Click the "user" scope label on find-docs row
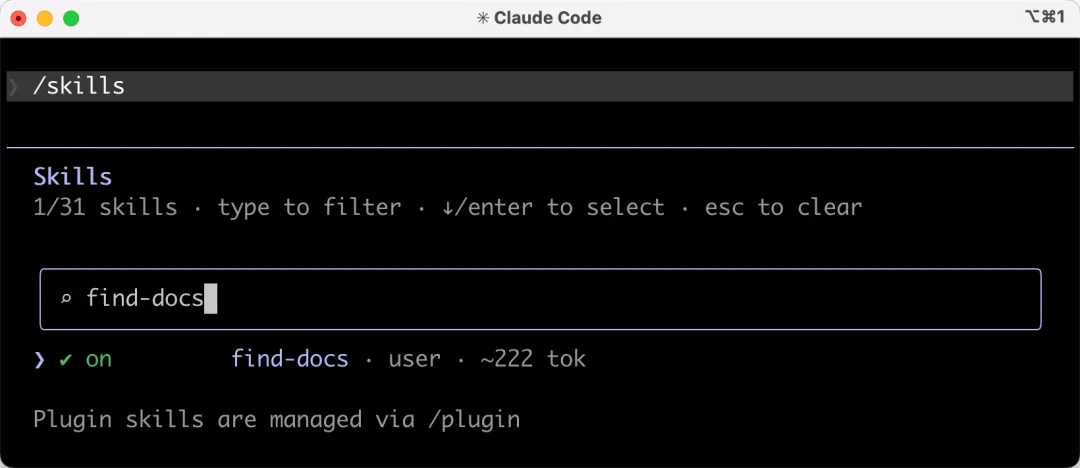The height and width of the screenshot is (468, 1080). [414, 359]
